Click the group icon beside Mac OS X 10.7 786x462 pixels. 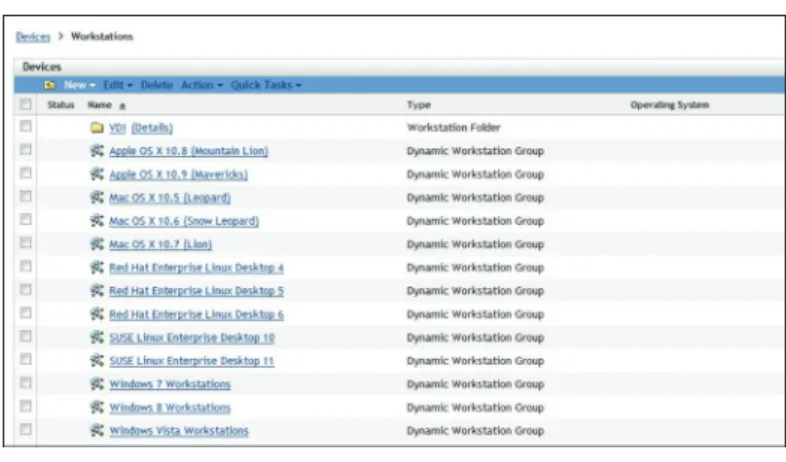pyautogui.click(x=97, y=244)
